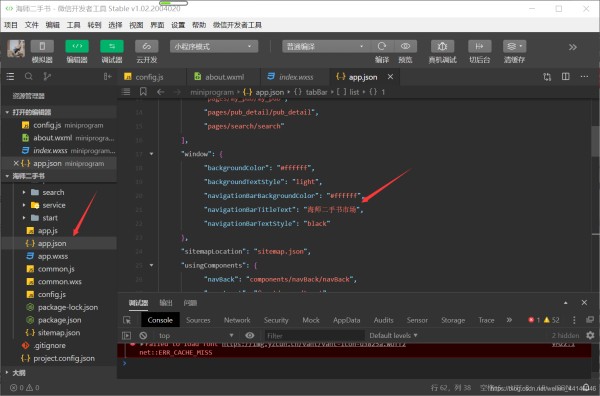This screenshot has height=396, width=600.
Task: Open common.wxs in file tree
Action: point(59,282)
